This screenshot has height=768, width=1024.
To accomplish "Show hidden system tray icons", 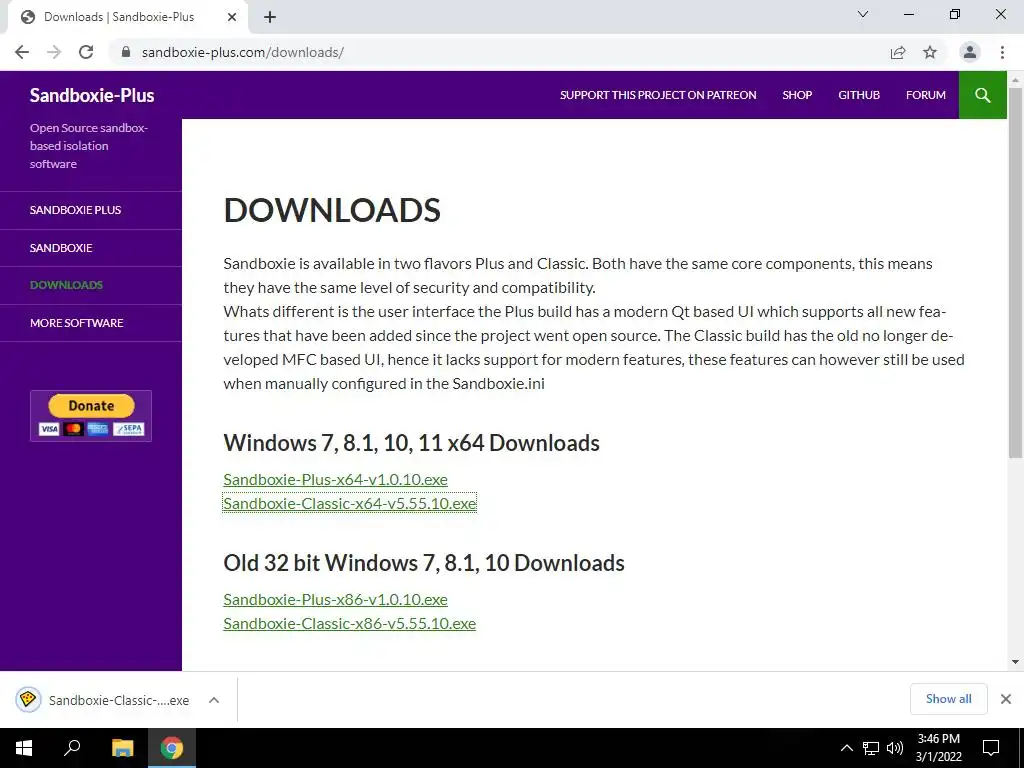I will coord(846,748).
